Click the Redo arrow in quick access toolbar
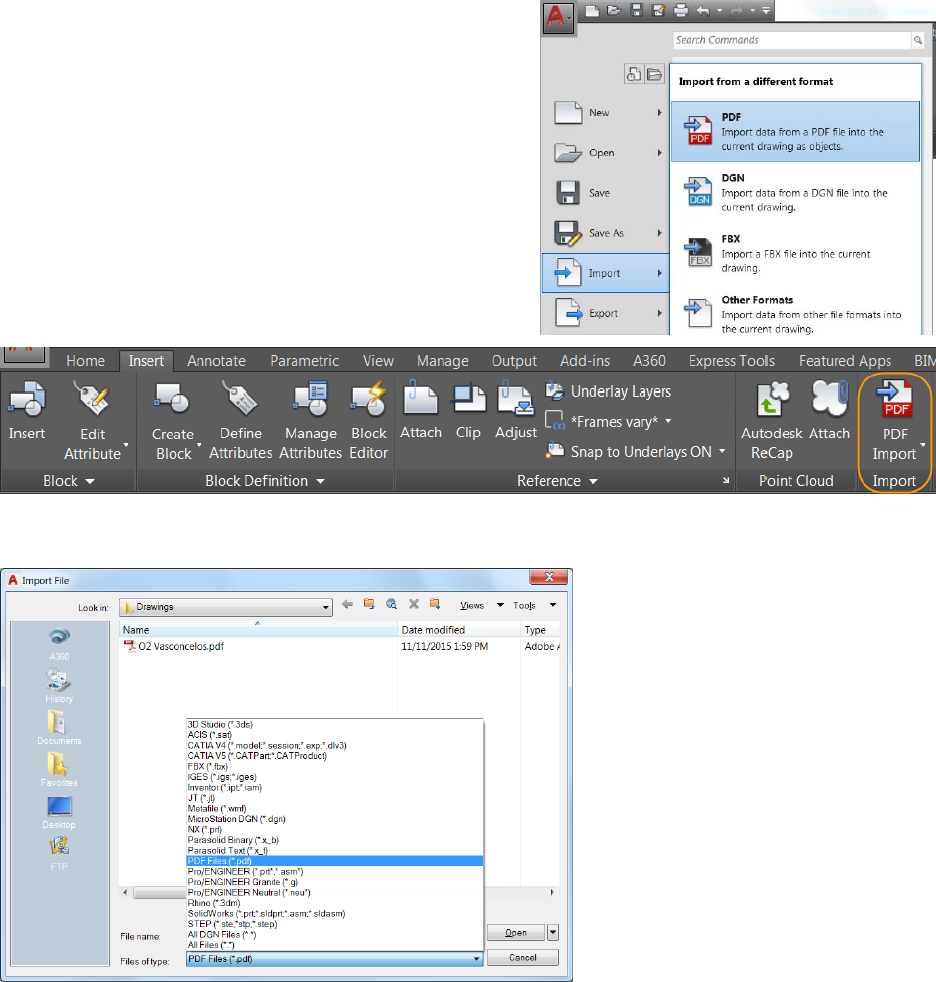The height and width of the screenshot is (982, 936). (737, 11)
